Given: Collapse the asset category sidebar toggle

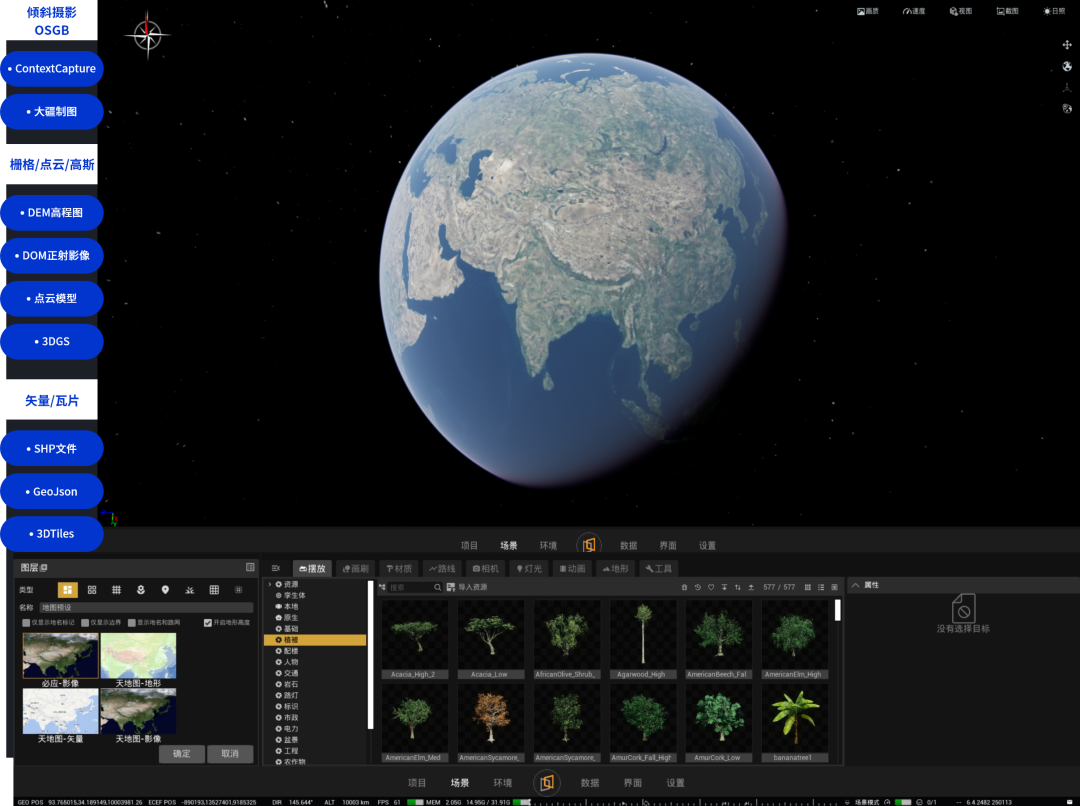Looking at the screenshot, I should coord(276,568).
